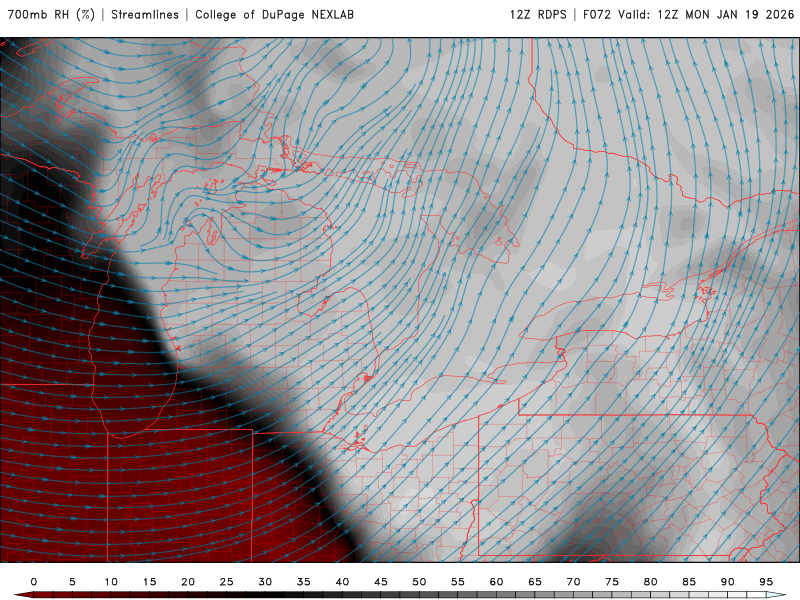Click colorbar label '15'
The width and height of the screenshot is (800, 600).
pyautogui.click(x=149, y=582)
